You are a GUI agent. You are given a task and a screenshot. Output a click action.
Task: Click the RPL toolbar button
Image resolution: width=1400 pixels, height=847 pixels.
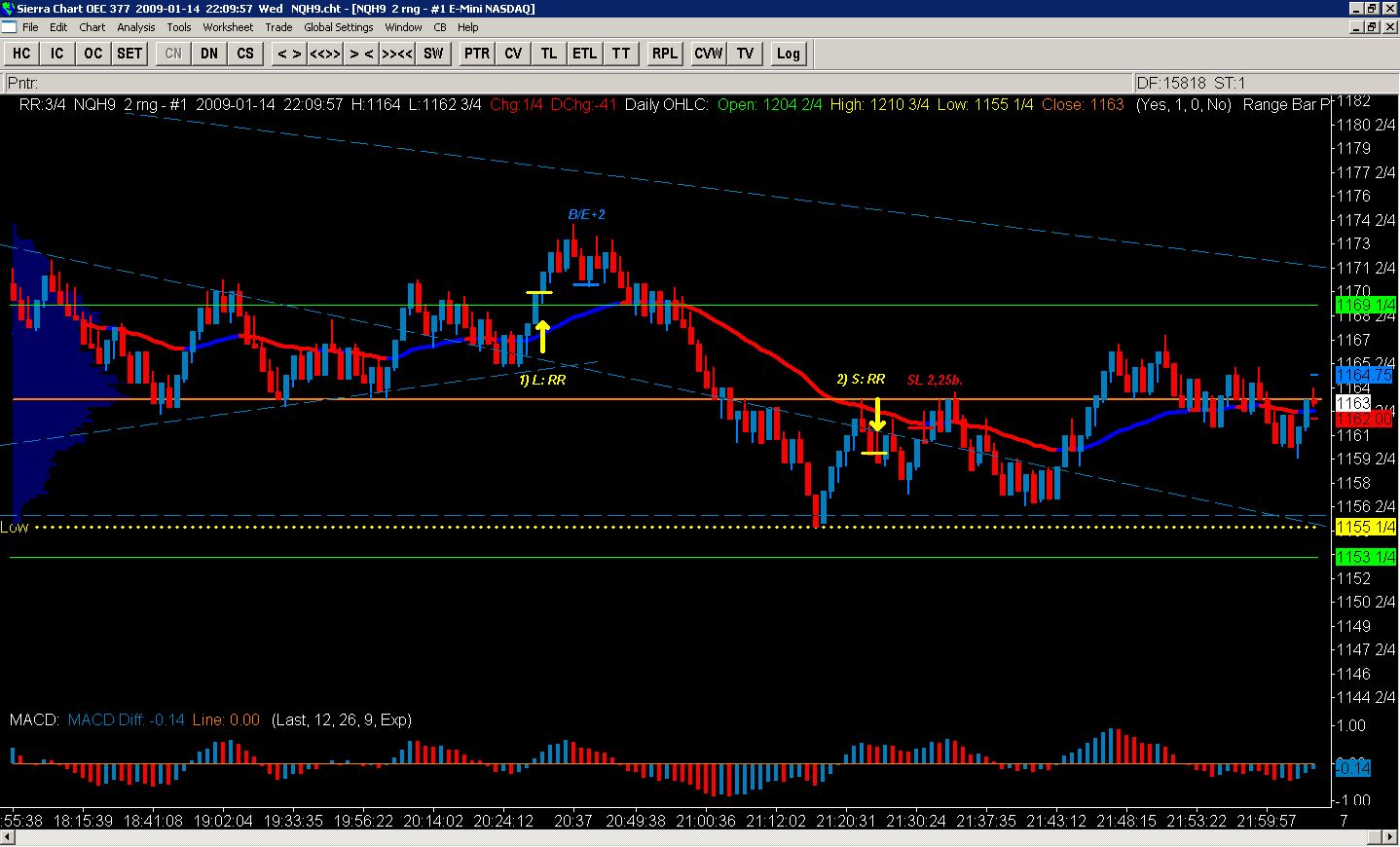point(665,54)
